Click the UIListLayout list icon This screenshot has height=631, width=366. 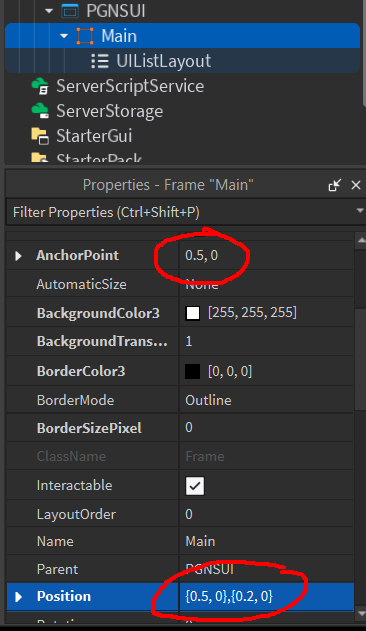[100, 61]
